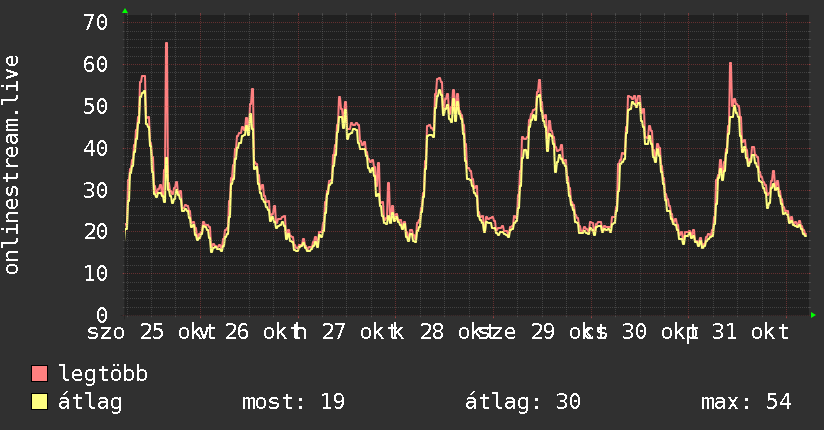The image size is (824, 430).
Task: Click the green arrow atop y-axis
Action: (125, 11)
